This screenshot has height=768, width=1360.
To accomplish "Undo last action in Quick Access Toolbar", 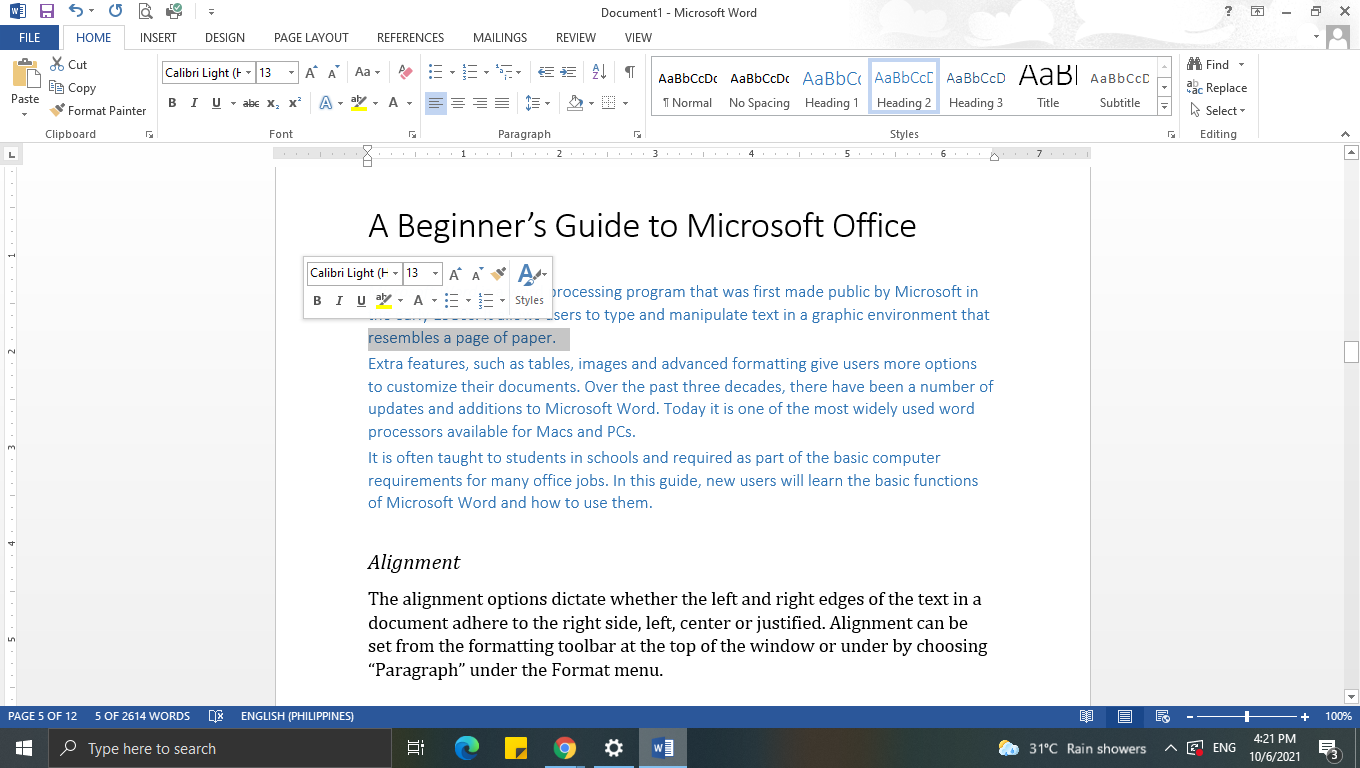I will pyautogui.click(x=76, y=12).
